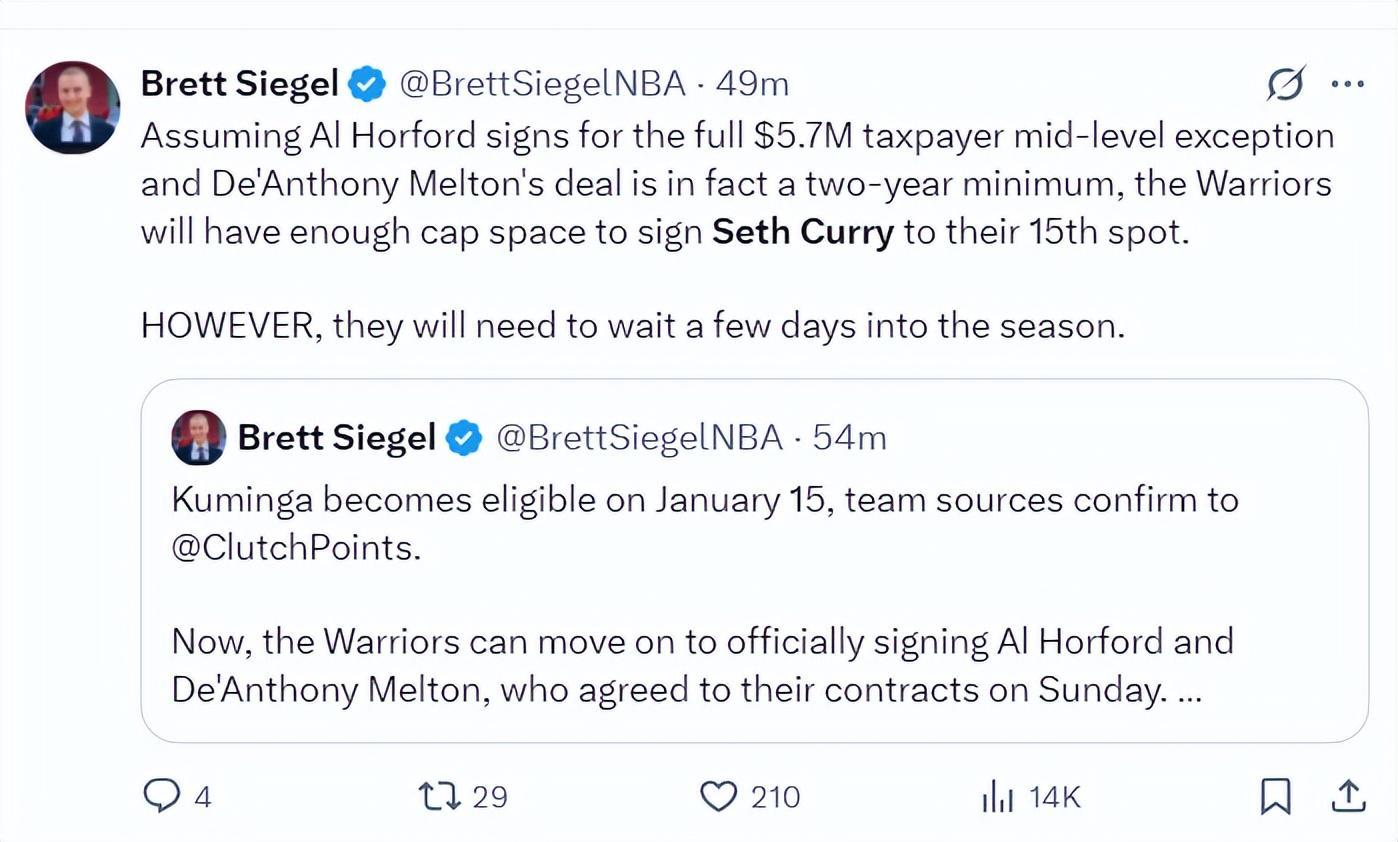Image resolution: width=1398 pixels, height=842 pixels.
Task: Click the 49m timestamp
Action: click(752, 85)
